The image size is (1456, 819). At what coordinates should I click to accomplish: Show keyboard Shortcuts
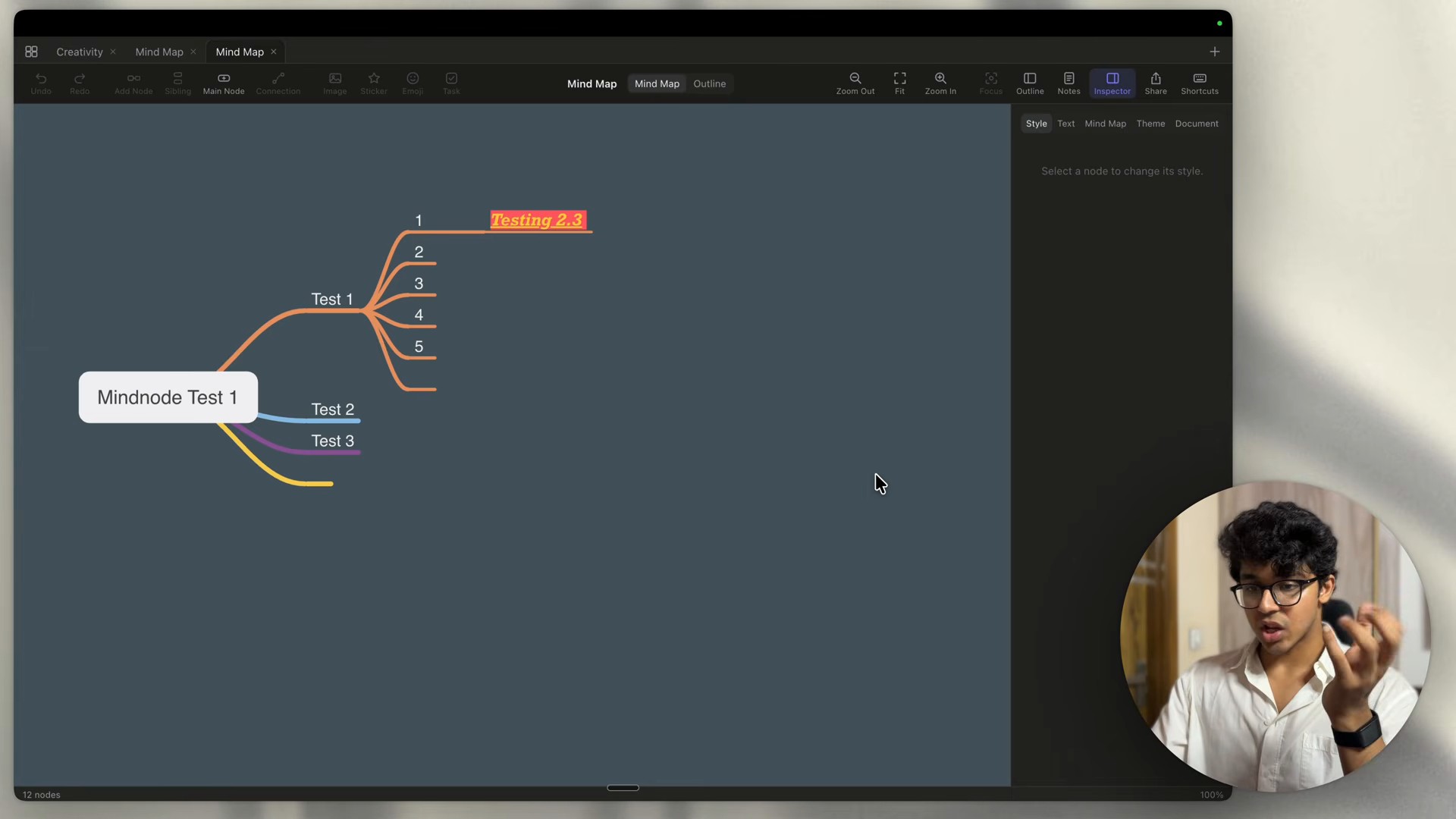pyautogui.click(x=1200, y=83)
